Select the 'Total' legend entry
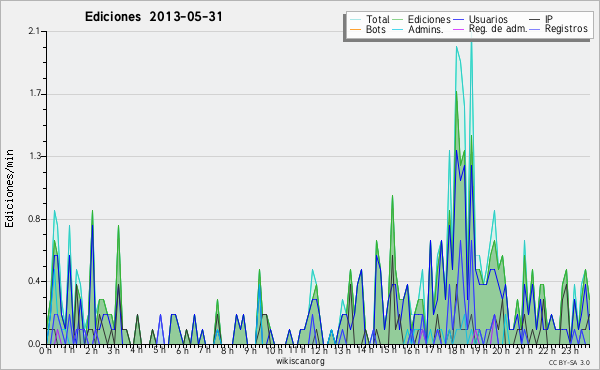Viewport: 600px width, 370px height. point(378,19)
